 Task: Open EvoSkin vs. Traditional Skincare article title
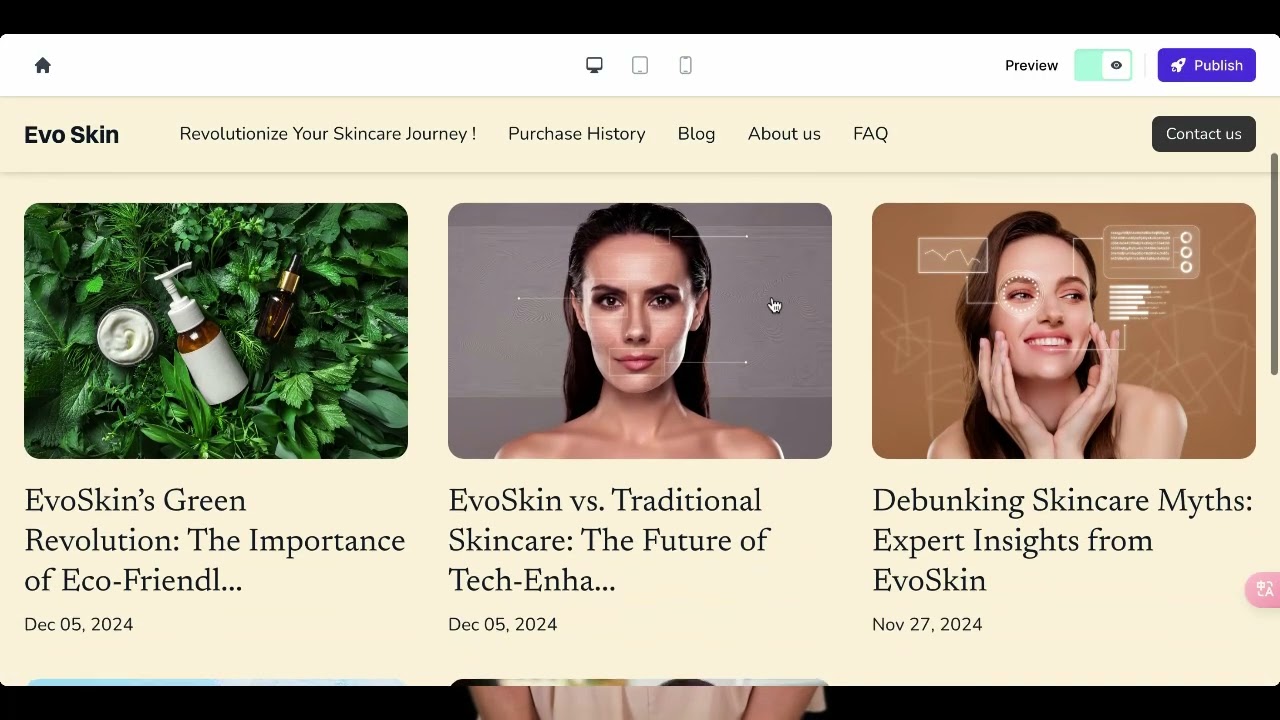[609, 541]
